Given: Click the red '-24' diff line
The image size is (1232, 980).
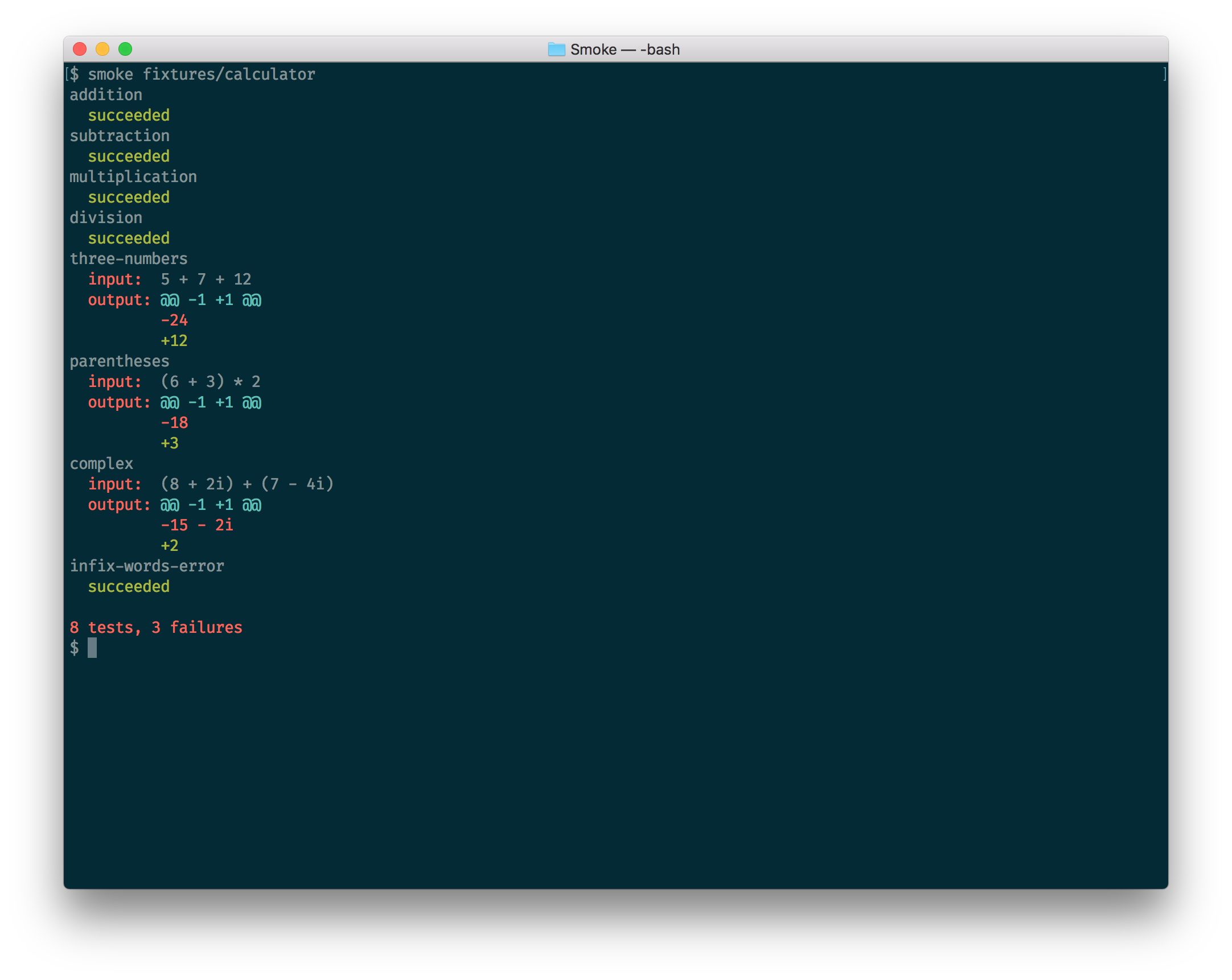Looking at the screenshot, I should point(174,320).
